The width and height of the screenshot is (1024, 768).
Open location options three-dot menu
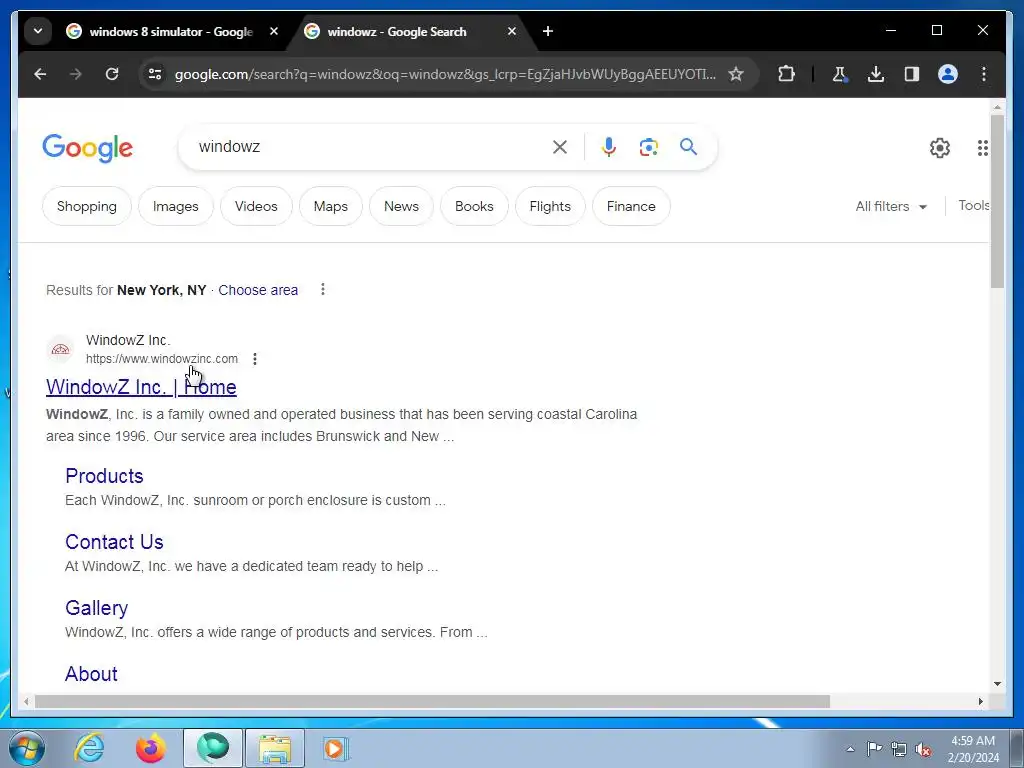[x=323, y=289]
